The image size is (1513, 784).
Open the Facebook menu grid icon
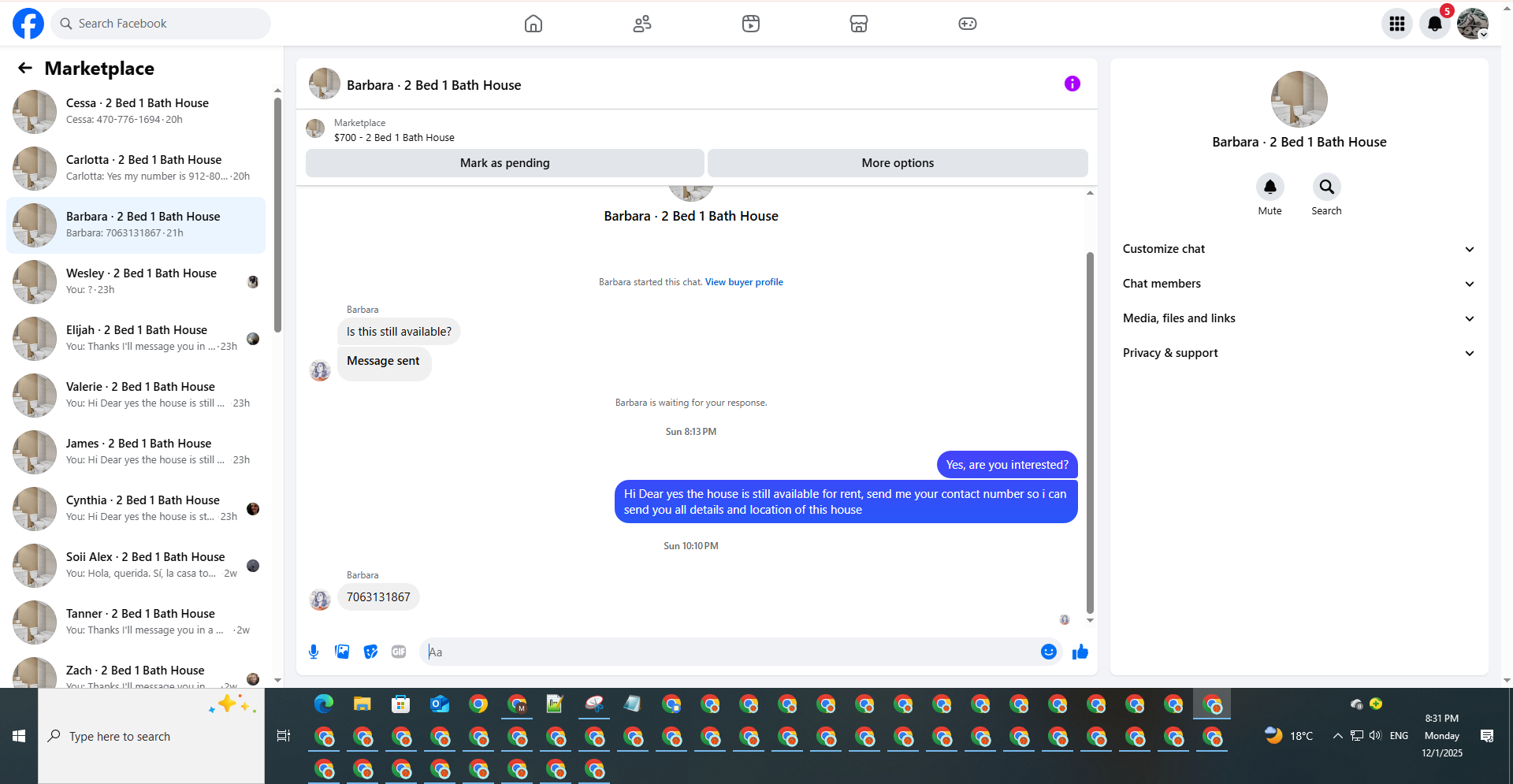(x=1397, y=24)
